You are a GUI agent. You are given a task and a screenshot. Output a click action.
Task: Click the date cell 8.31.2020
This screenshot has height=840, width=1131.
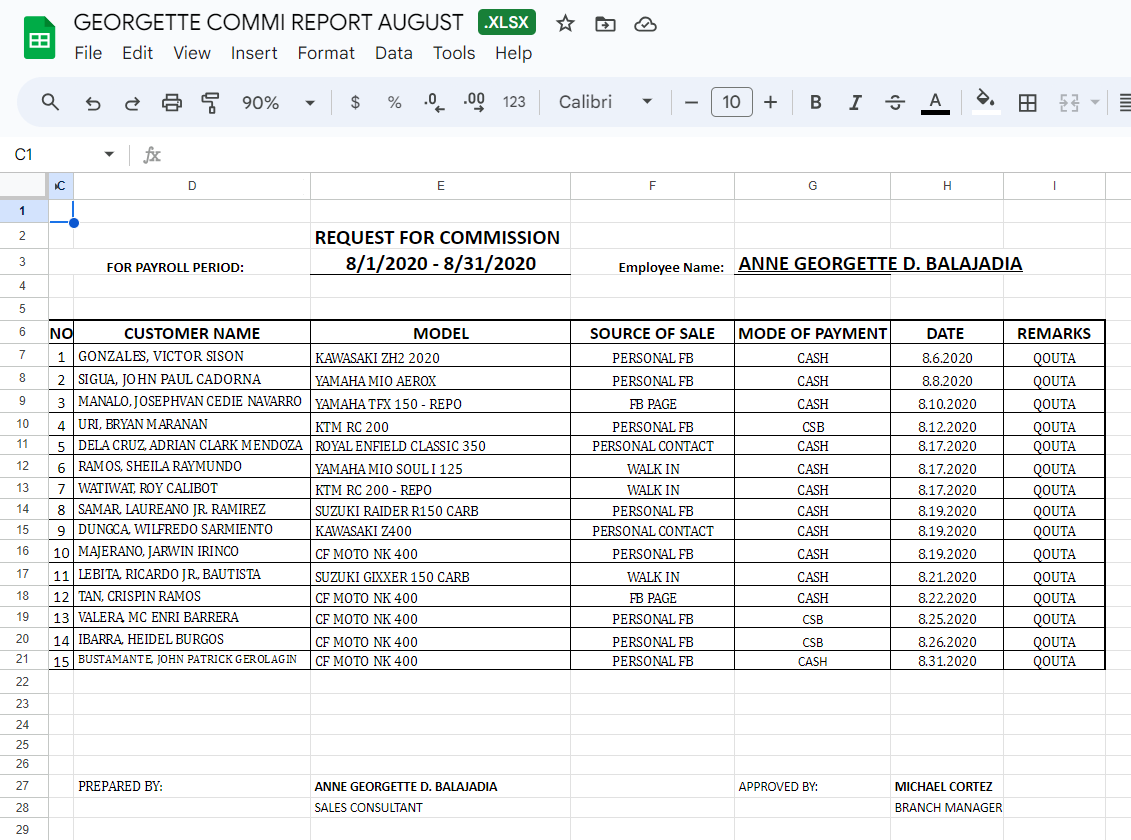pos(947,660)
